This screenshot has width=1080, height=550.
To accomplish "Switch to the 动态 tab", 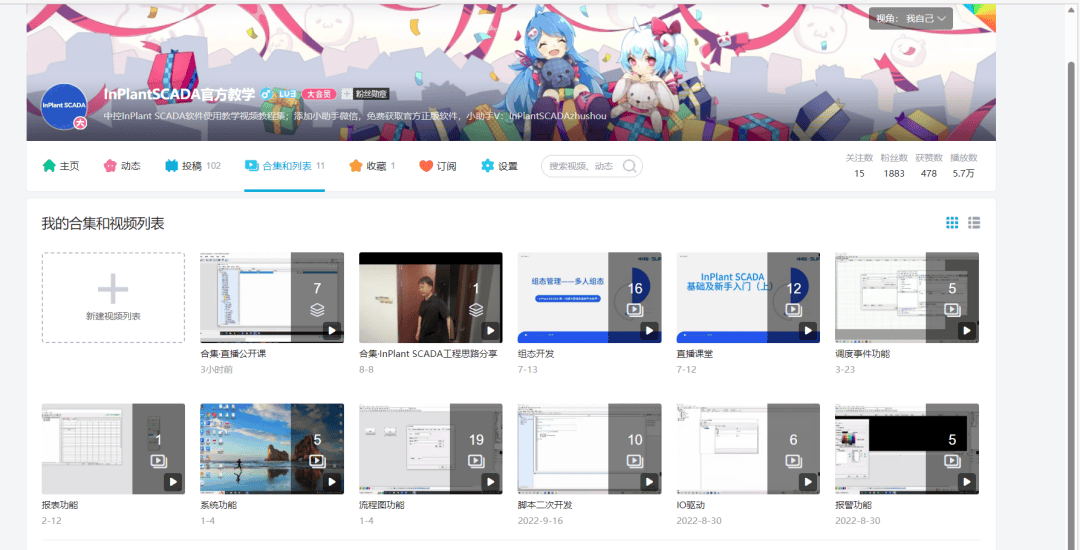I will [x=122, y=166].
